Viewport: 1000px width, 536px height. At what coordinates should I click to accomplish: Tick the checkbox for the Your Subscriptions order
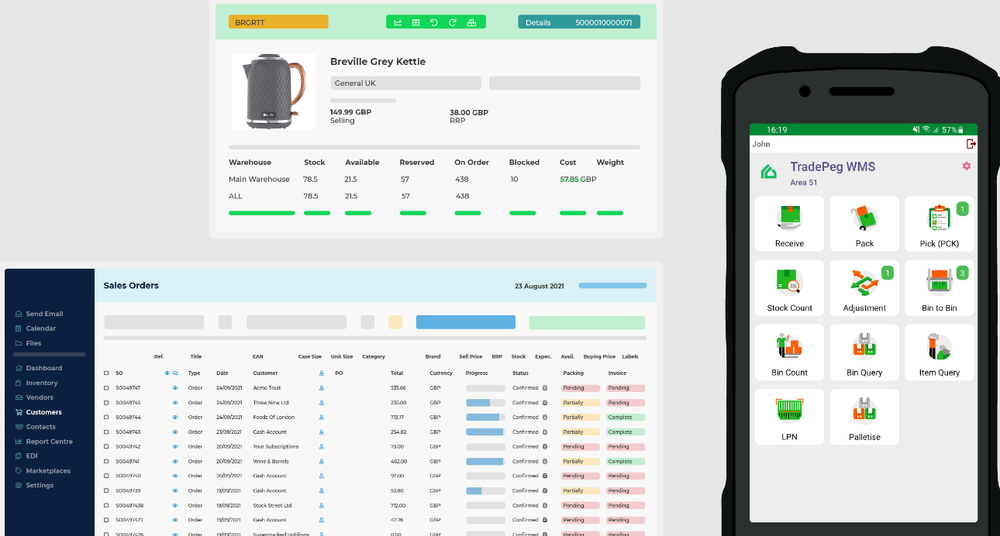(107, 447)
